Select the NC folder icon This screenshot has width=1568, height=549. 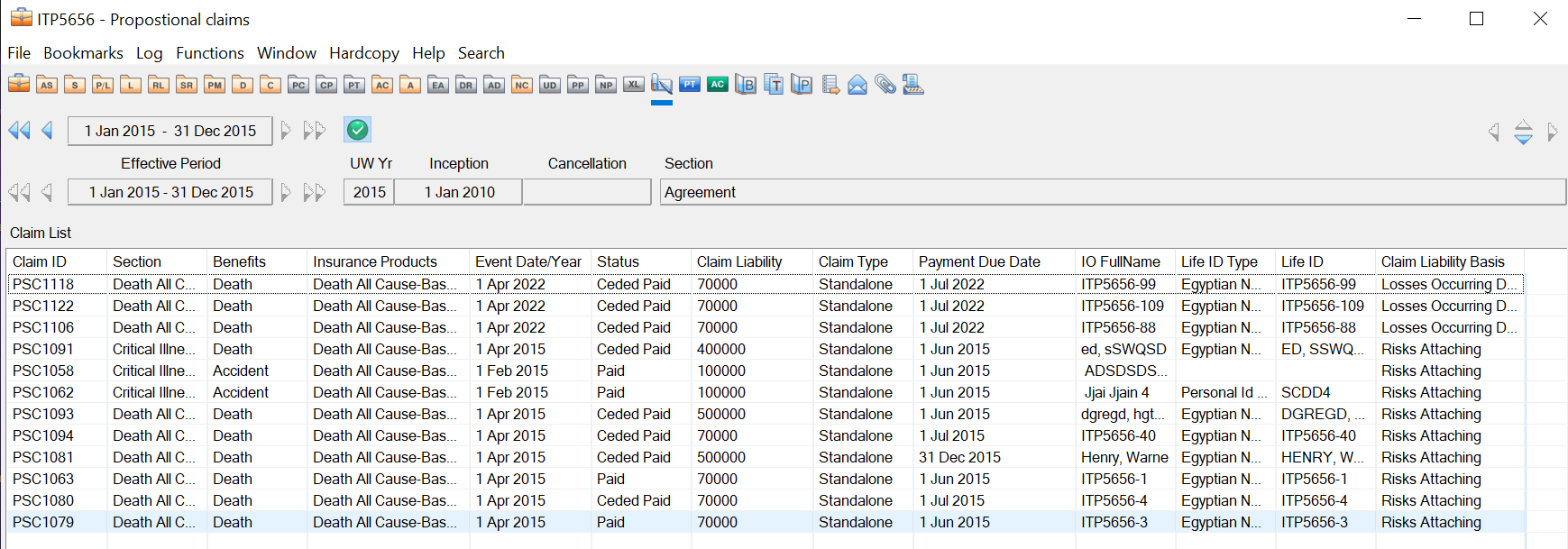[x=522, y=85]
